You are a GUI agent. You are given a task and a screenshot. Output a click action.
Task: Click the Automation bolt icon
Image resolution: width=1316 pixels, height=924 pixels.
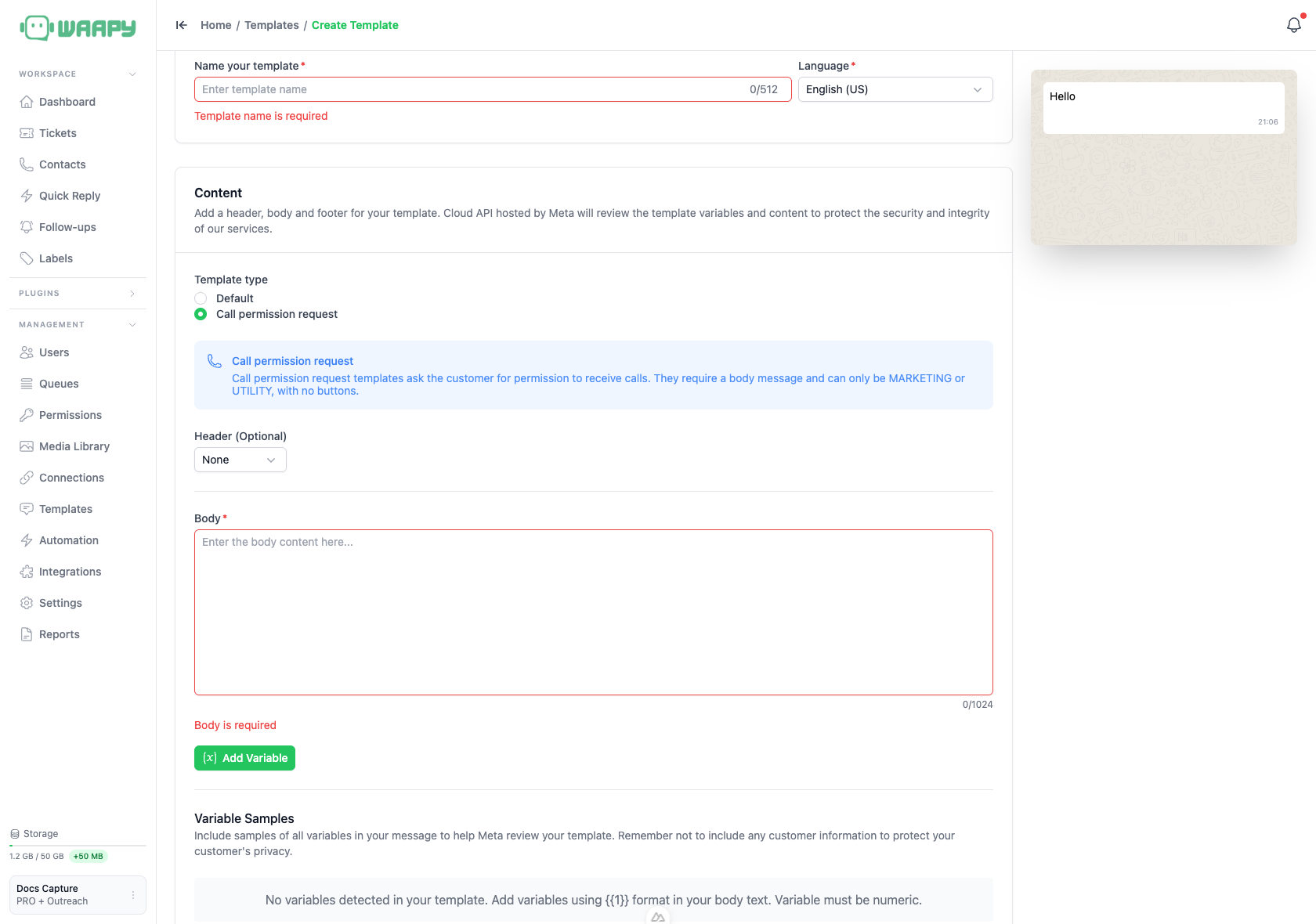click(27, 540)
